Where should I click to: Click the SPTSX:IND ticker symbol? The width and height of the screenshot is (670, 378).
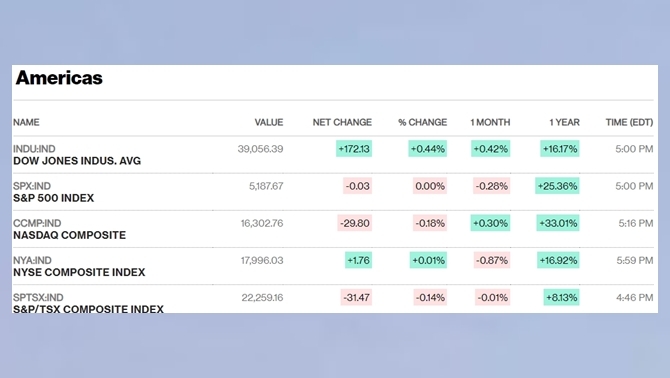[x=38, y=297]
